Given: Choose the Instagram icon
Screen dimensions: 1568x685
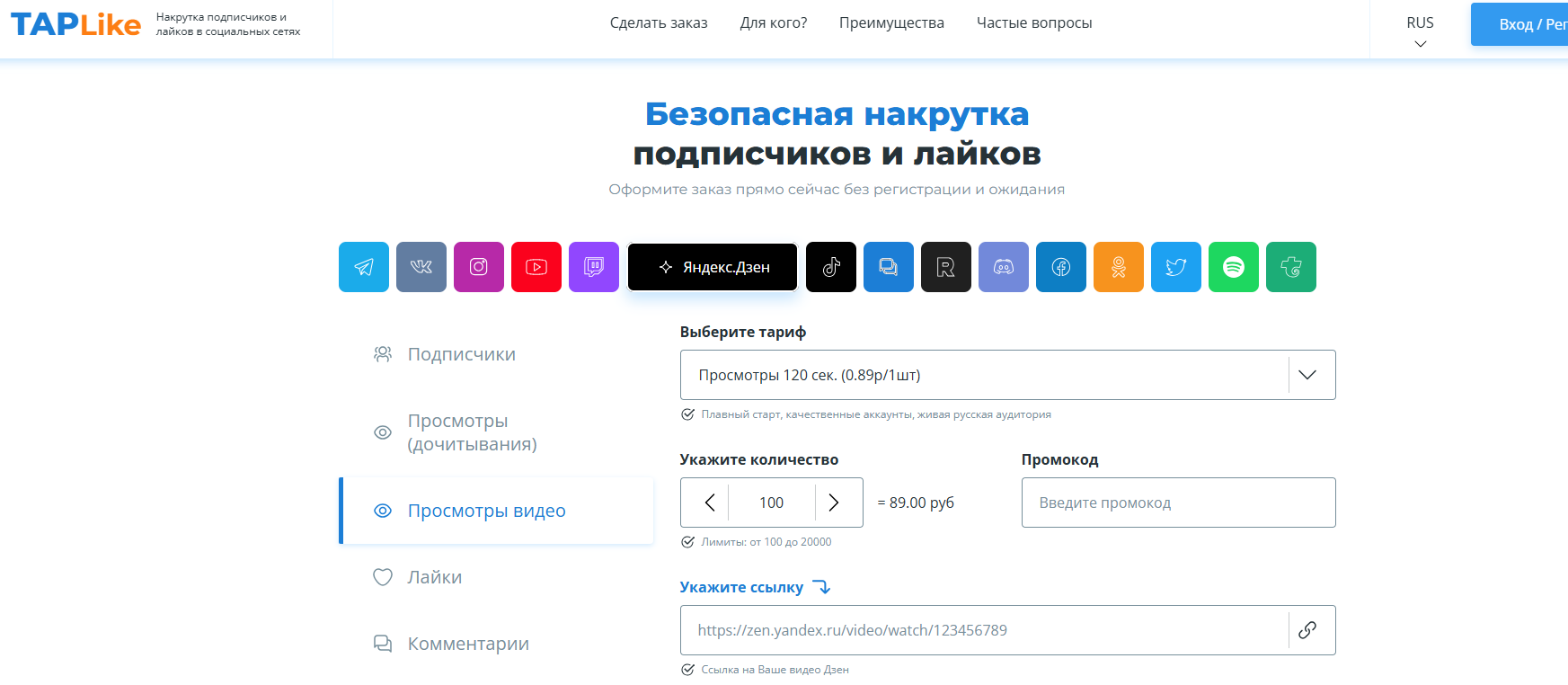Looking at the screenshot, I should [479, 267].
